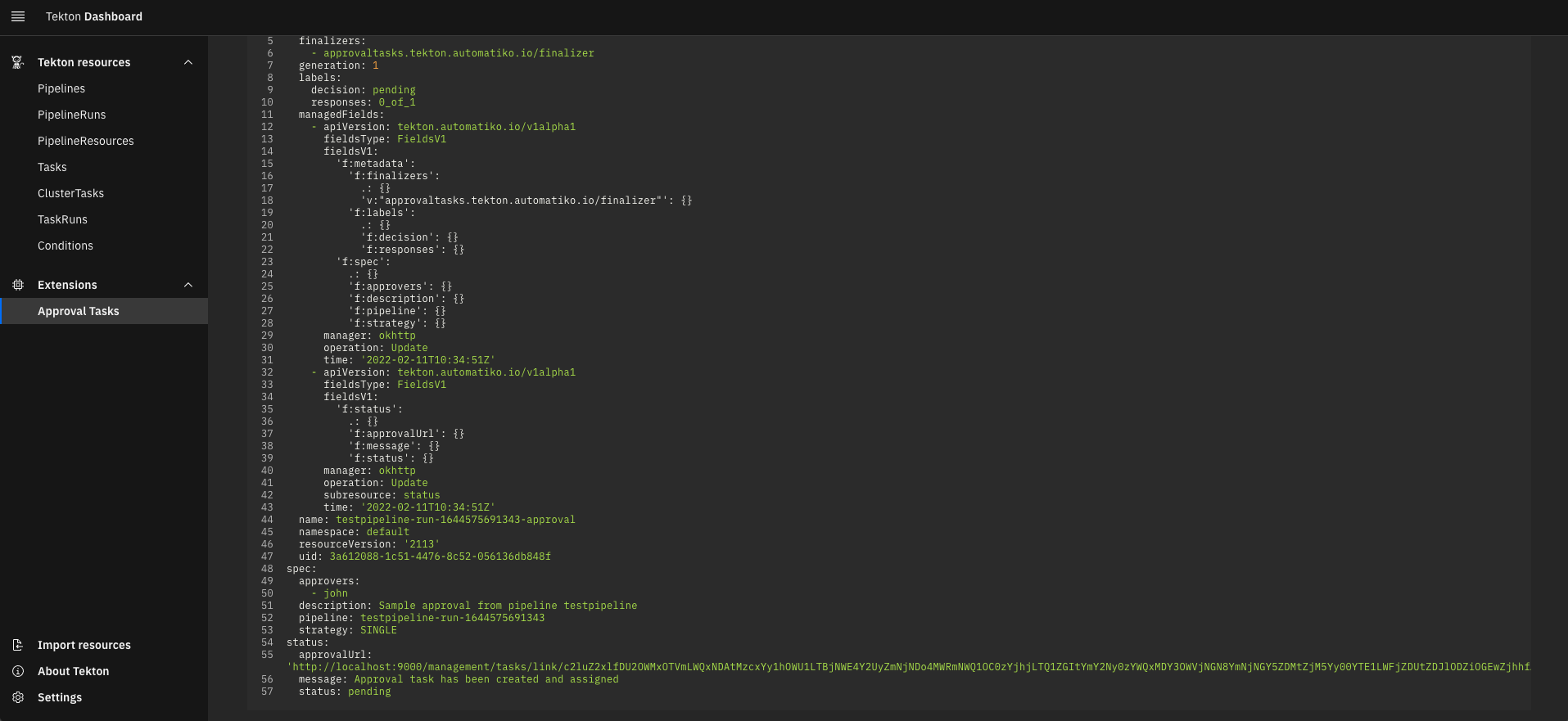Click the apiVersion value on line 12
Viewport: 1568px width, 721px height.
tap(486, 127)
